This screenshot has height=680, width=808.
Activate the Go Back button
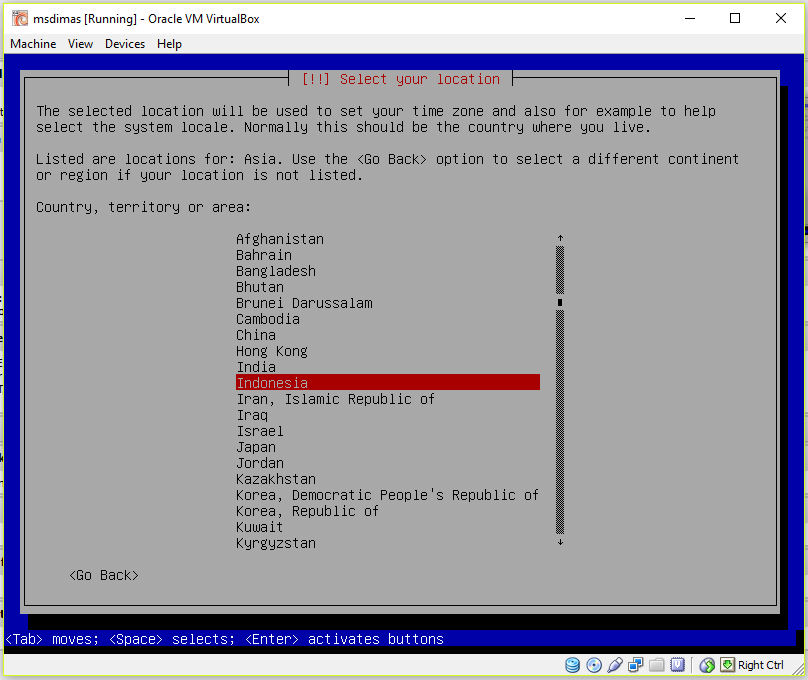(x=104, y=575)
